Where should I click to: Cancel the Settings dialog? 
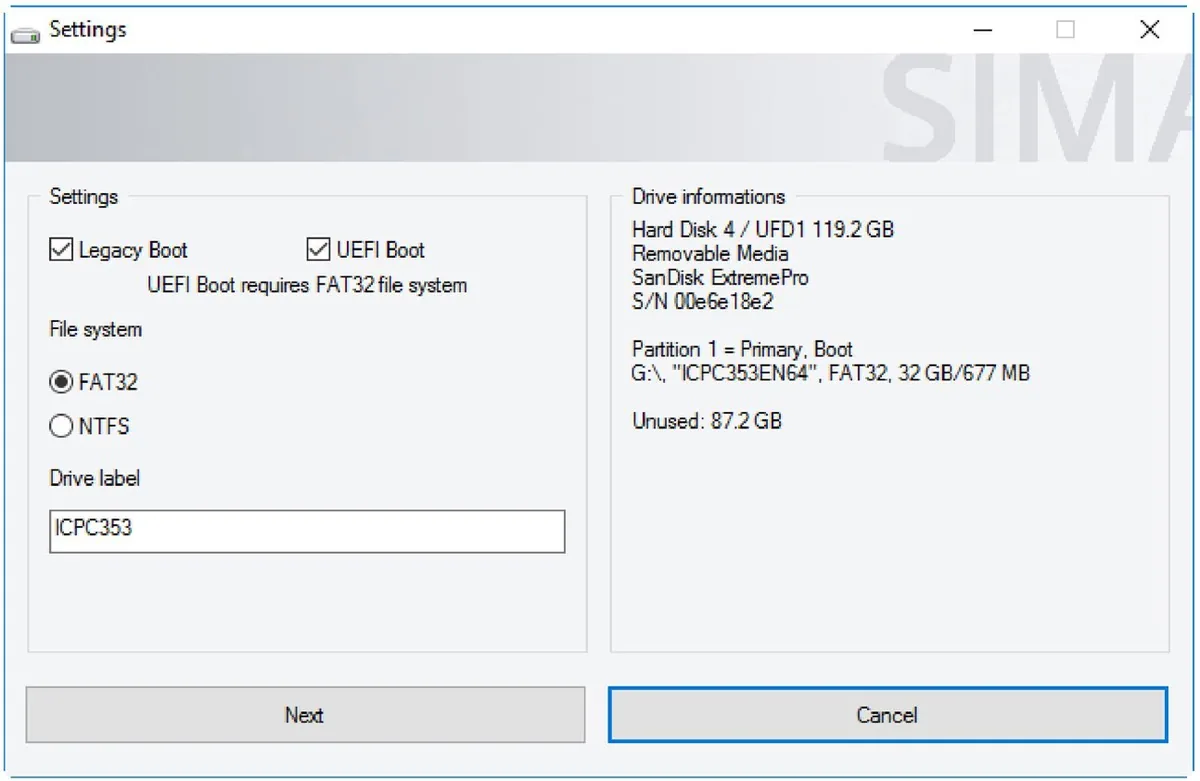(x=887, y=715)
